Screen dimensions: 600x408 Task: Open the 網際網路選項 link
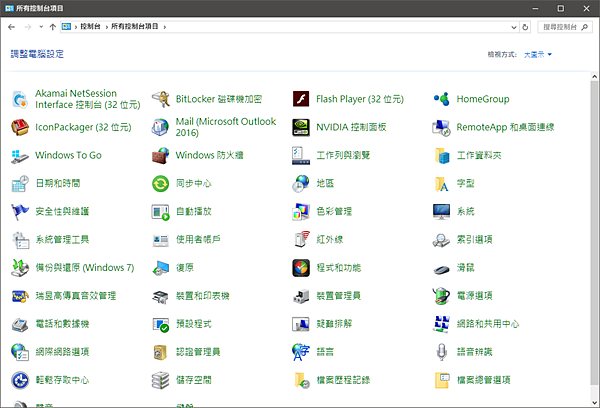pyautogui.click(x=62, y=352)
